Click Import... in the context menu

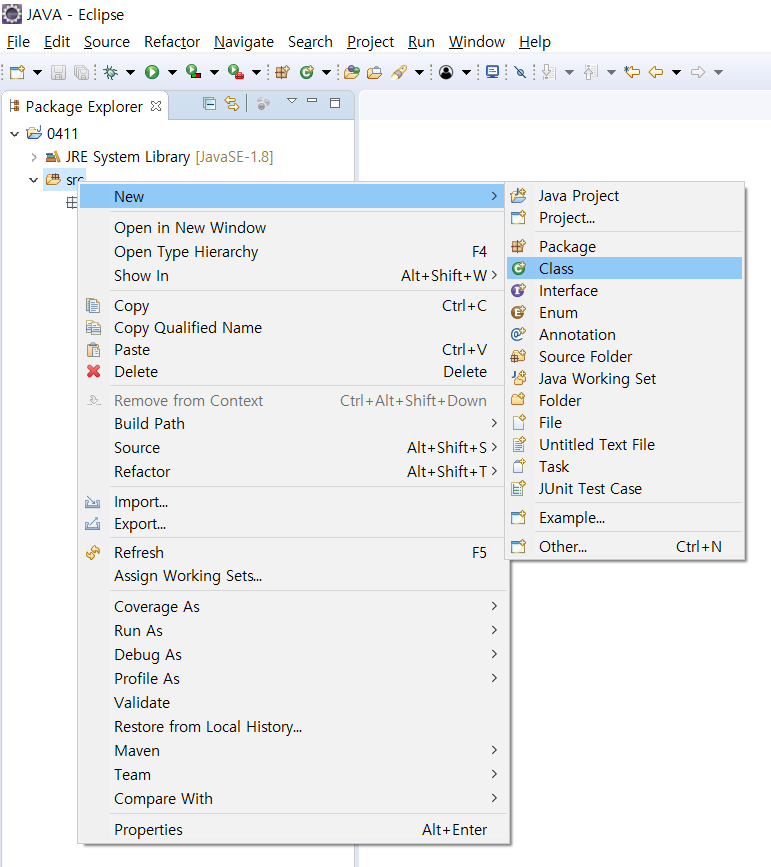pyautogui.click(x=294, y=502)
